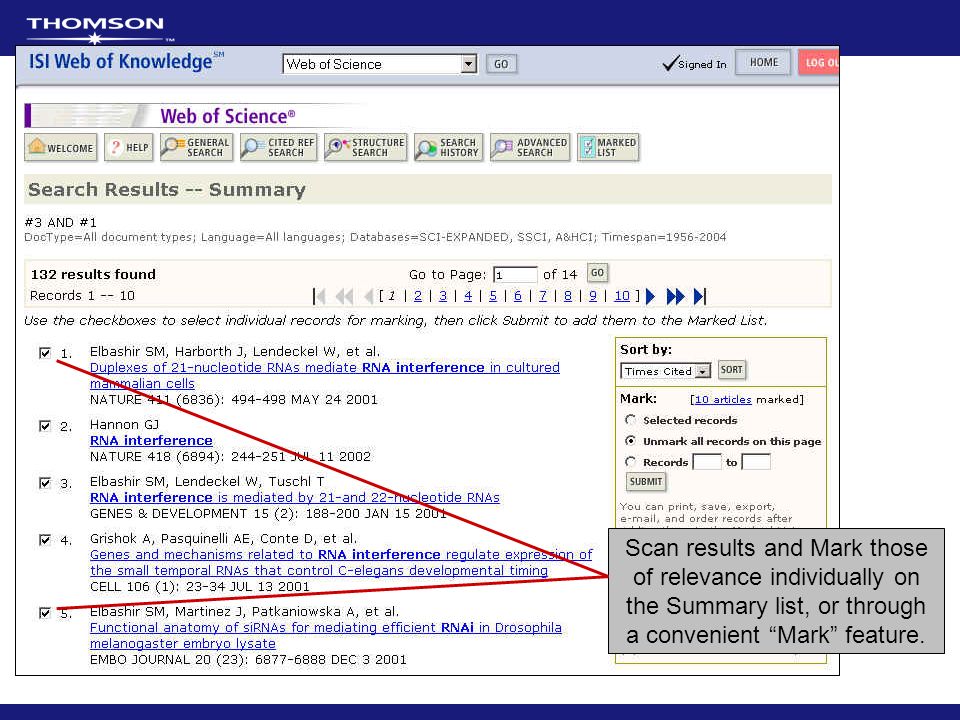
Task: Go to results page 6
Action: pyautogui.click(x=517, y=296)
